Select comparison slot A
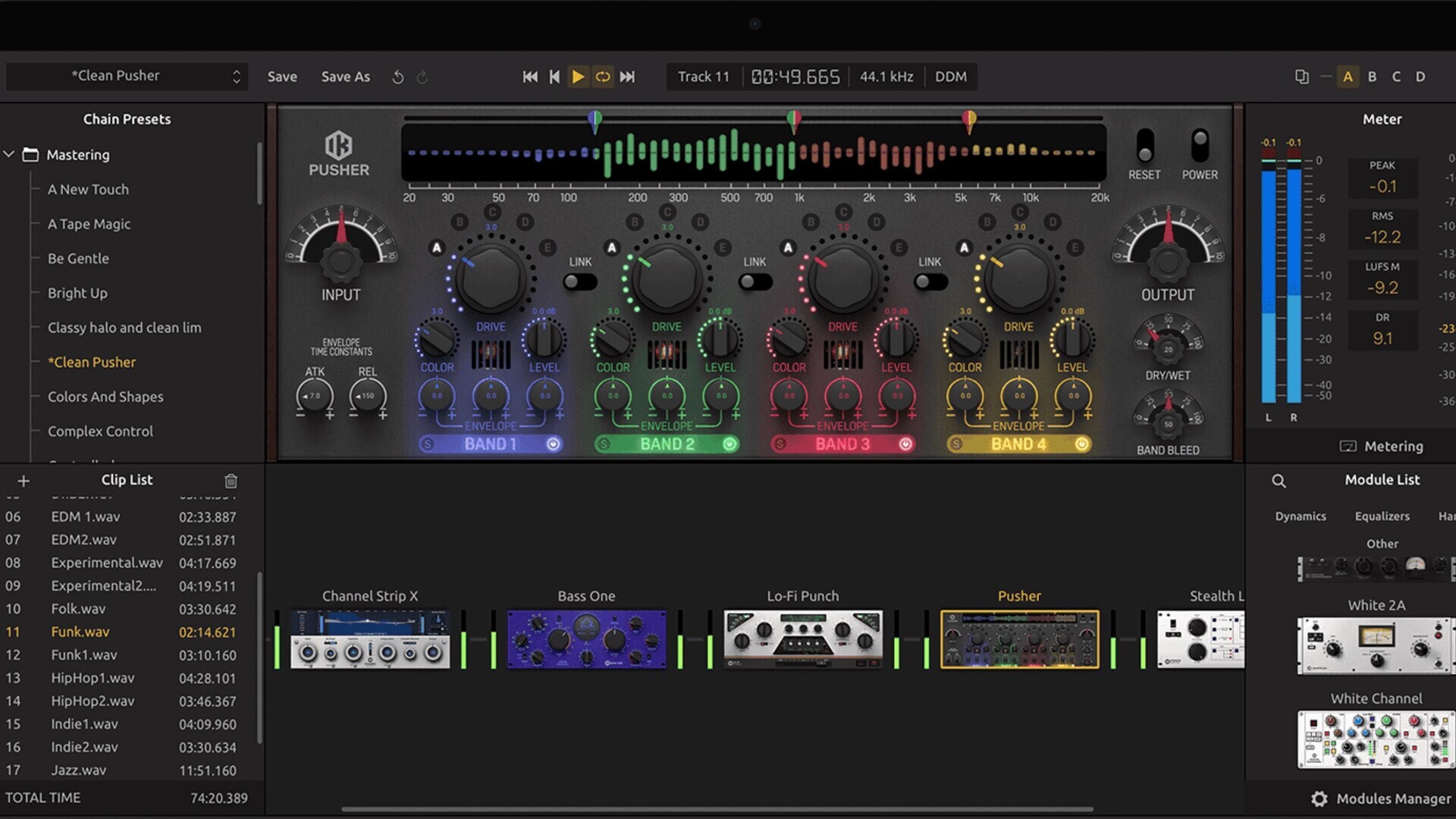 coord(1348,77)
